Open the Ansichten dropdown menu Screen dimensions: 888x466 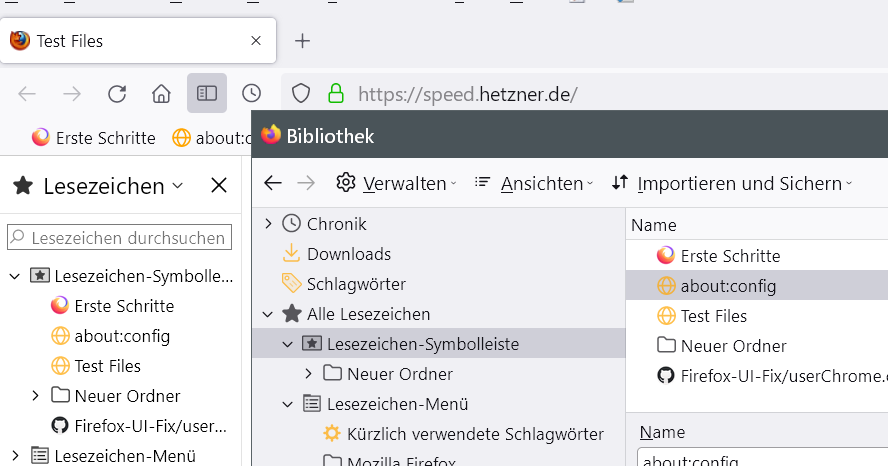point(535,183)
